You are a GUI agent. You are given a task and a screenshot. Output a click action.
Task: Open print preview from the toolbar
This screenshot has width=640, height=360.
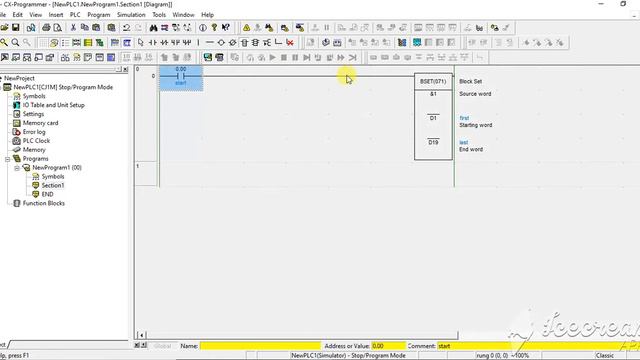point(58,28)
